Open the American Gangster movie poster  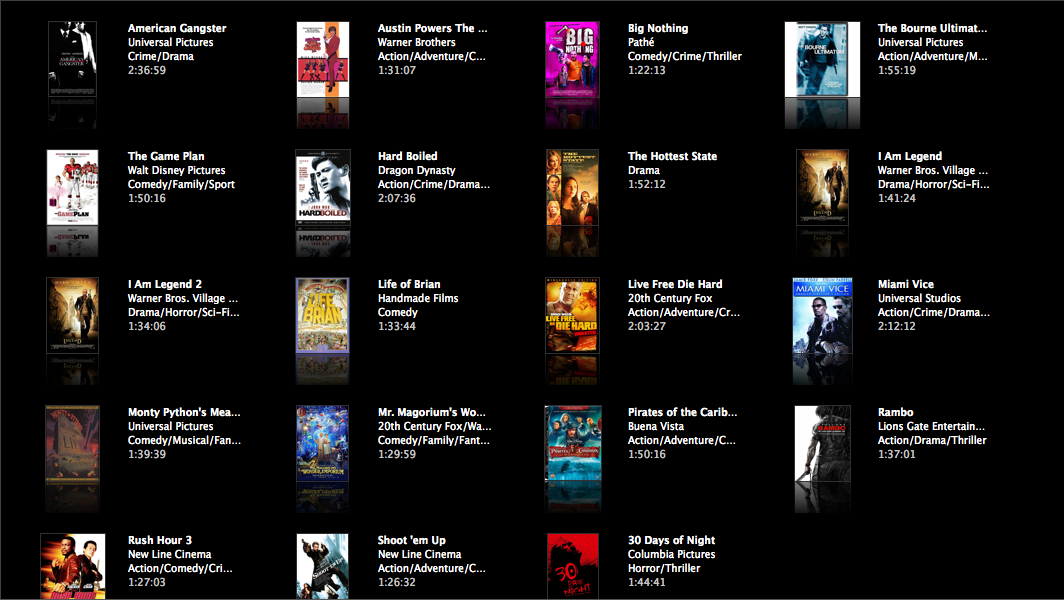pyautogui.click(x=72, y=60)
